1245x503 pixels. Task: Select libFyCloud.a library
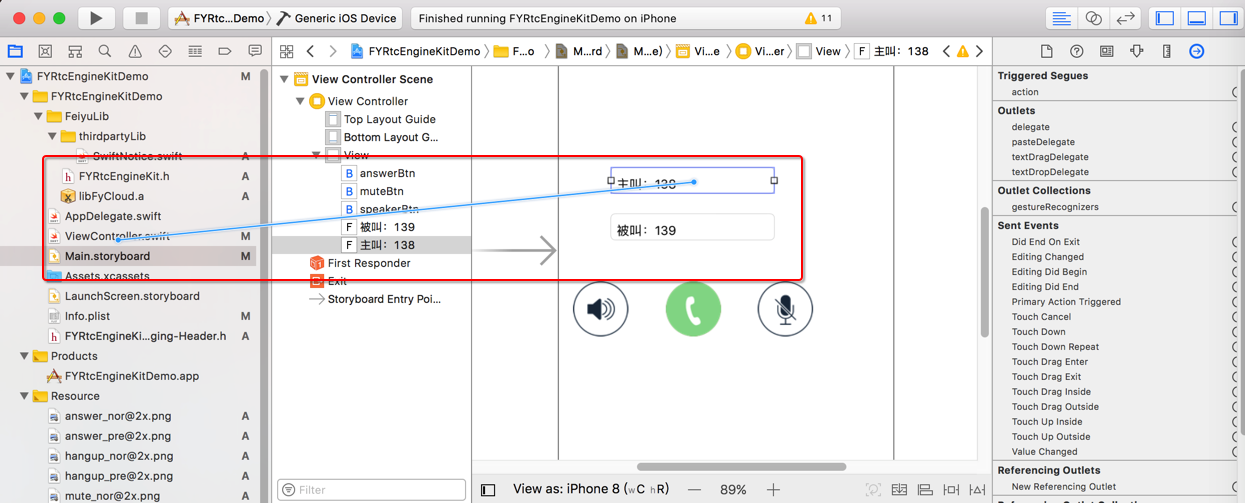pos(111,196)
